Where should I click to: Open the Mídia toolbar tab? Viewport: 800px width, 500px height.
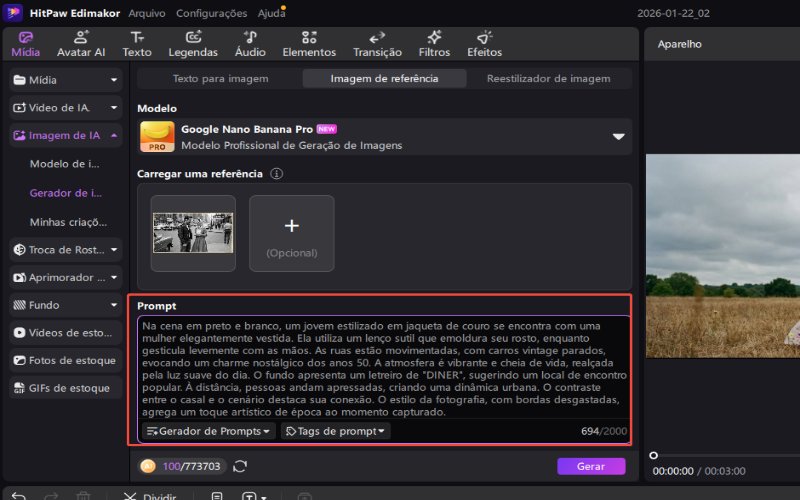26,44
